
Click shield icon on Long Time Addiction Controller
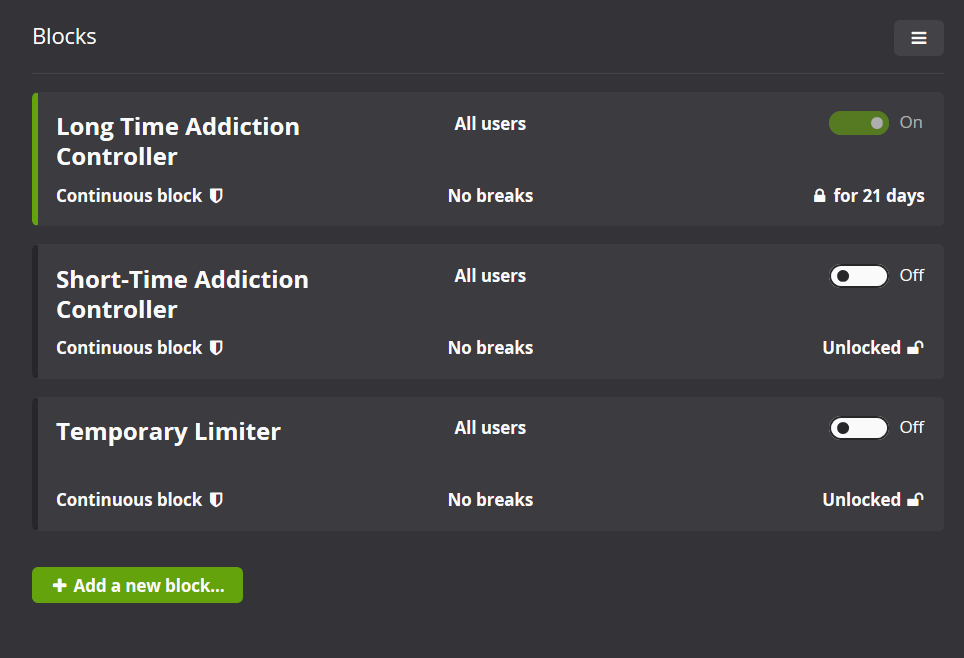[x=216, y=196]
